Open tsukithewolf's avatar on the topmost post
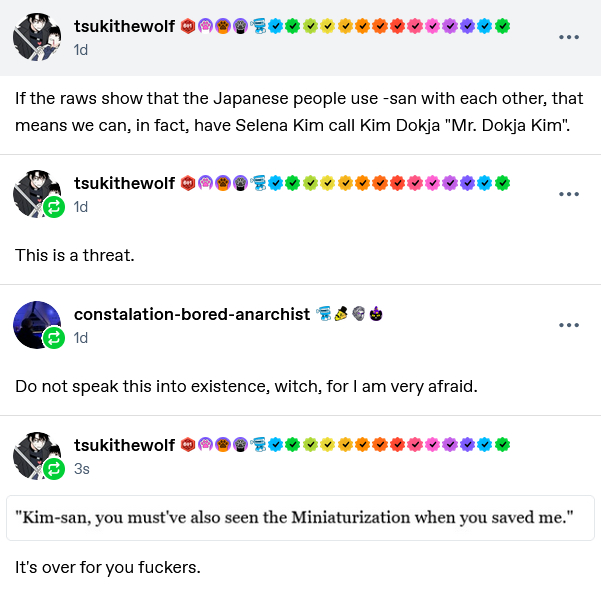This screenshot has width=601, height=597. click(x=37, y=37)
